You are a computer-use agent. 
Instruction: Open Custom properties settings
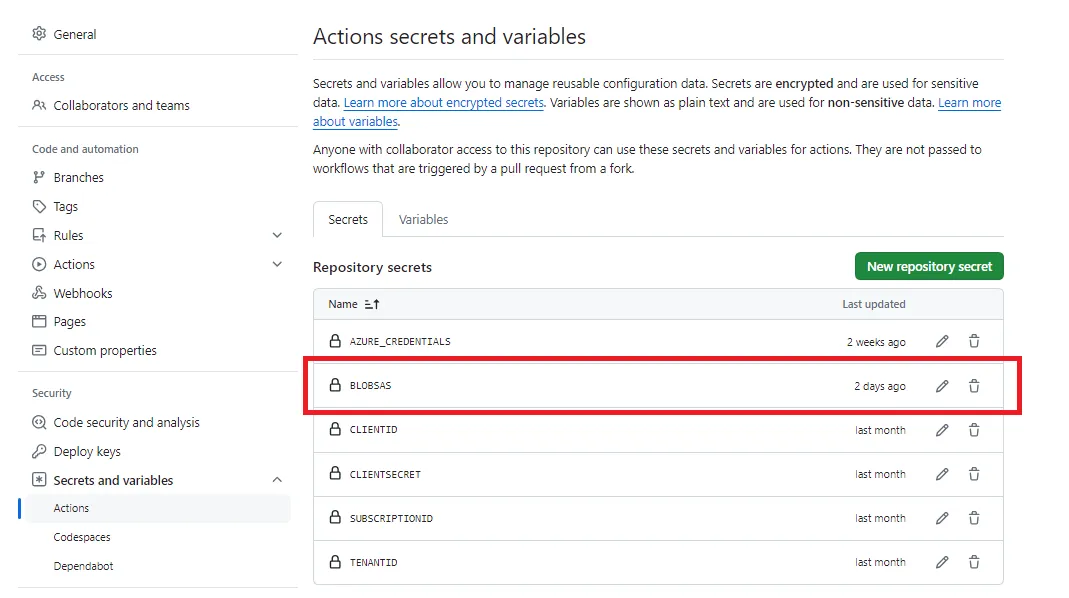click(105, 350)
